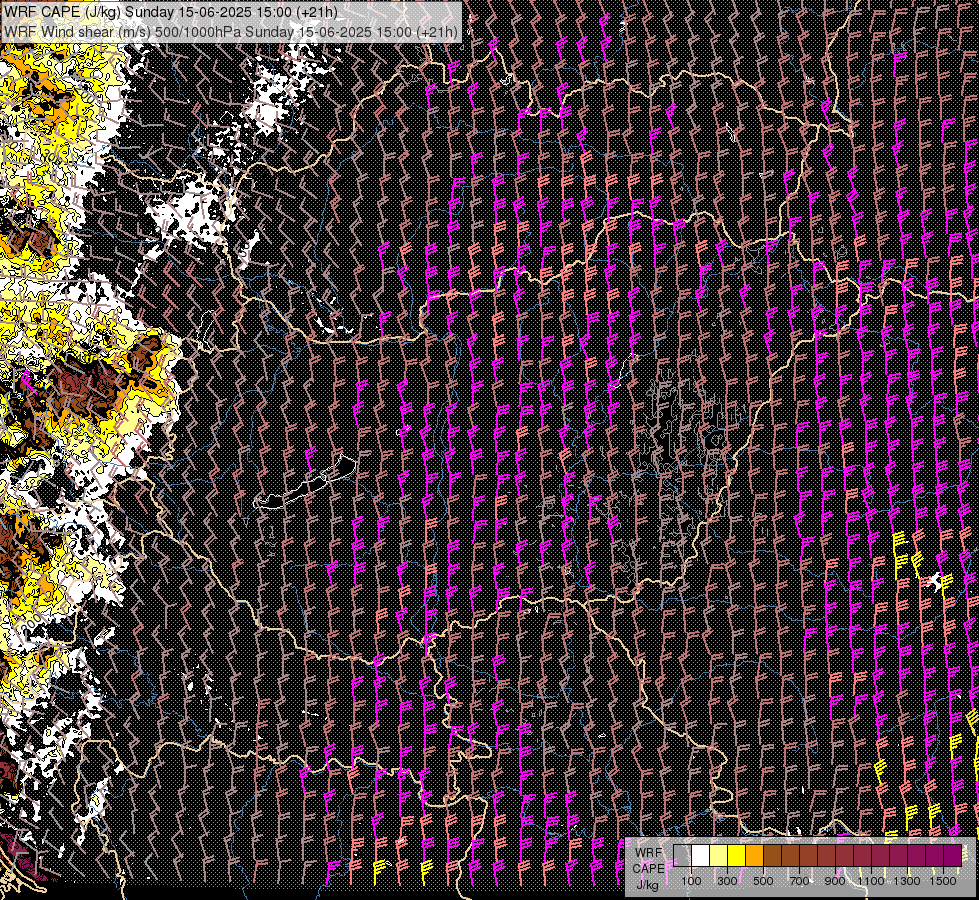The width and height of the screenshot is (979, 900).
Task: Select the gray first CAPE legend swatch
Action: click(x=682, y=856)
